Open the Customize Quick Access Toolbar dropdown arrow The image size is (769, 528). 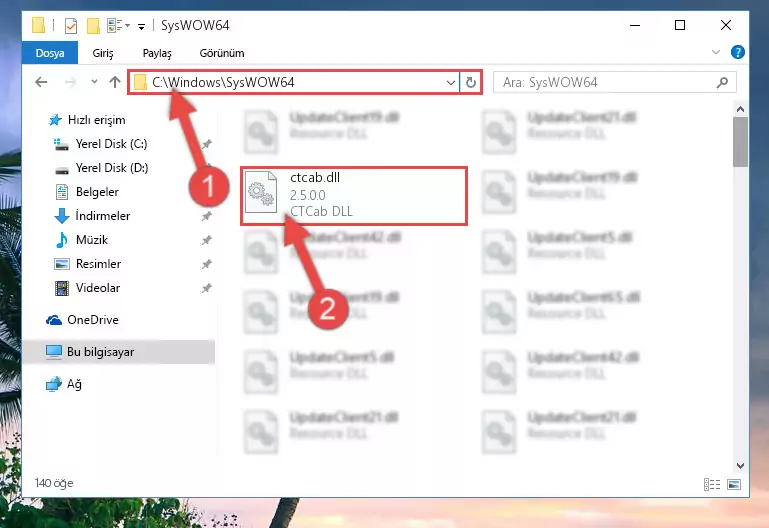point(141,26)
